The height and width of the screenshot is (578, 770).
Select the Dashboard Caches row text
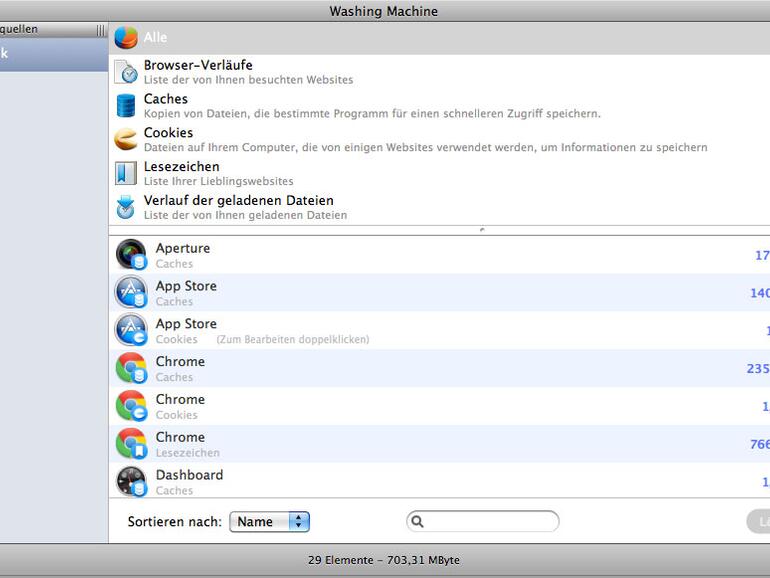click(189, 482)
